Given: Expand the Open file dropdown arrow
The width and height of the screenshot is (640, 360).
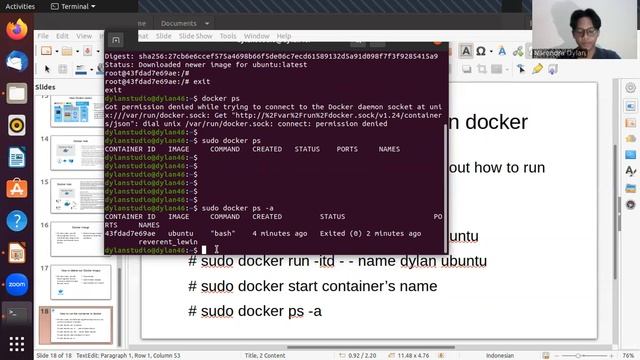Looking at the screenshot, I should click(x=77, y=51).
